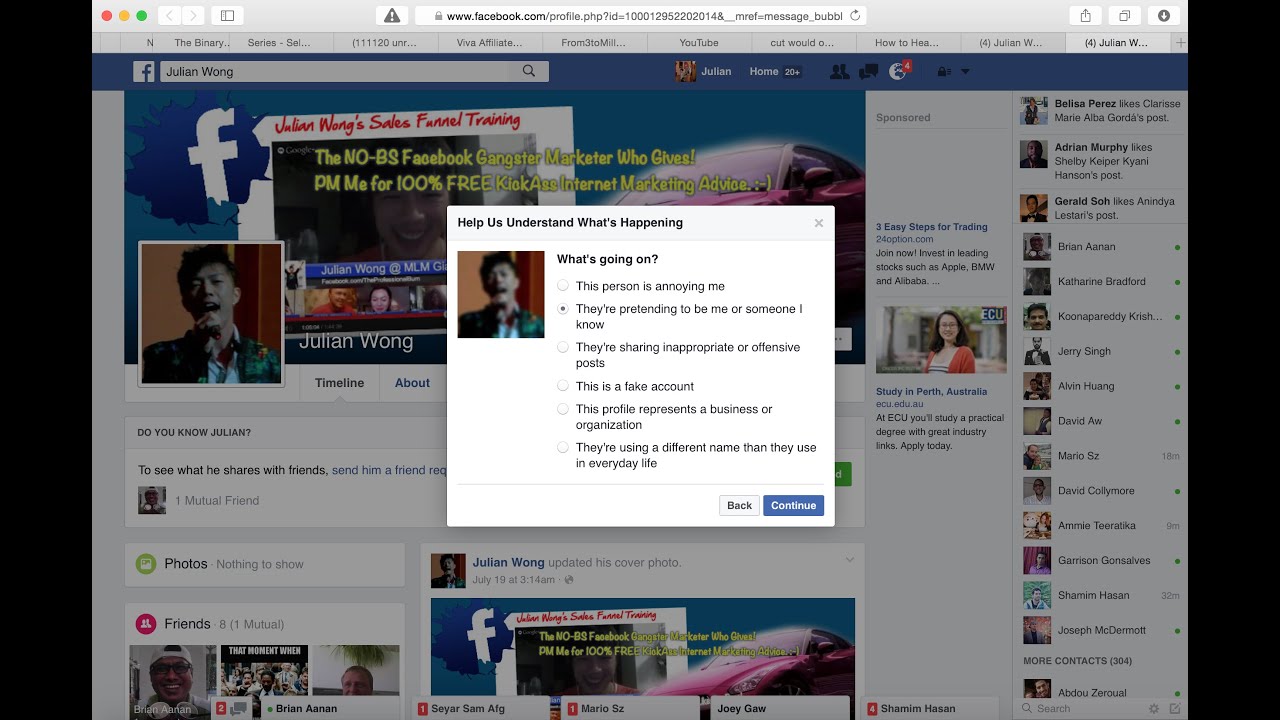Screen dimensions: 1280x720
Task: Open the Shamim Hasan chat tab at bottom
Action: click(x=930, y=708)
